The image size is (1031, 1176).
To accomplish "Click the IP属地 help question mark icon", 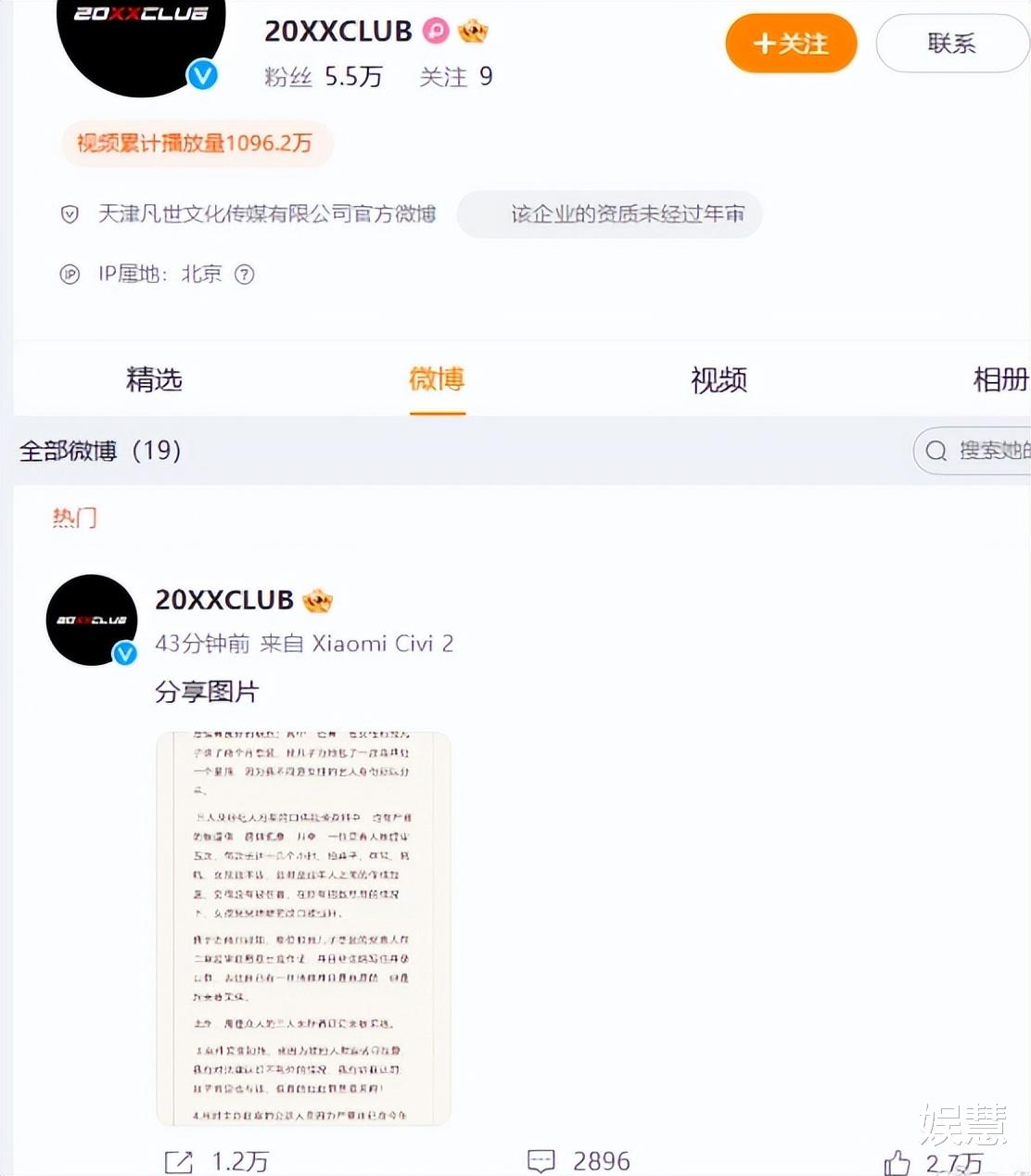I will pyautogui.click(x=244, y=275).
